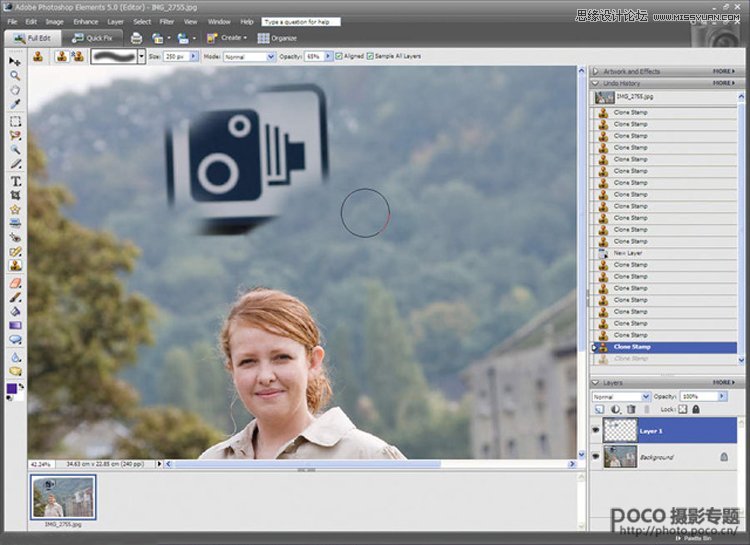
Task: Select the Zoom tool in the toolbox
Action: tap(15, 75)
